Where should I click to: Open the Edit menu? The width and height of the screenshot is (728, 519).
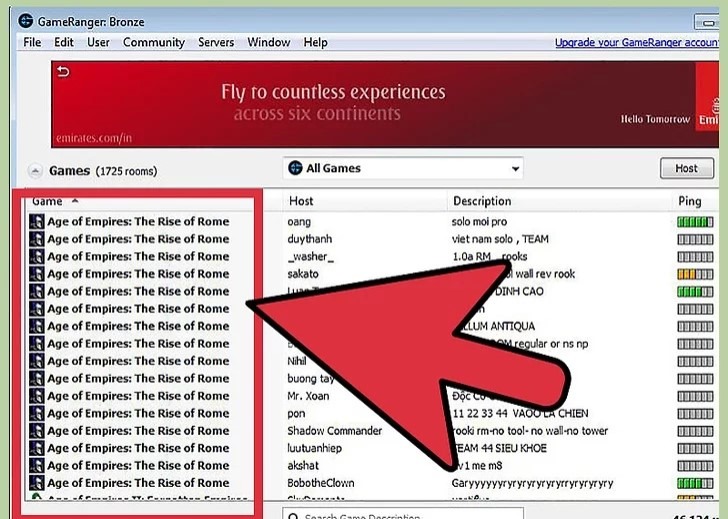[x=64, y=42]
